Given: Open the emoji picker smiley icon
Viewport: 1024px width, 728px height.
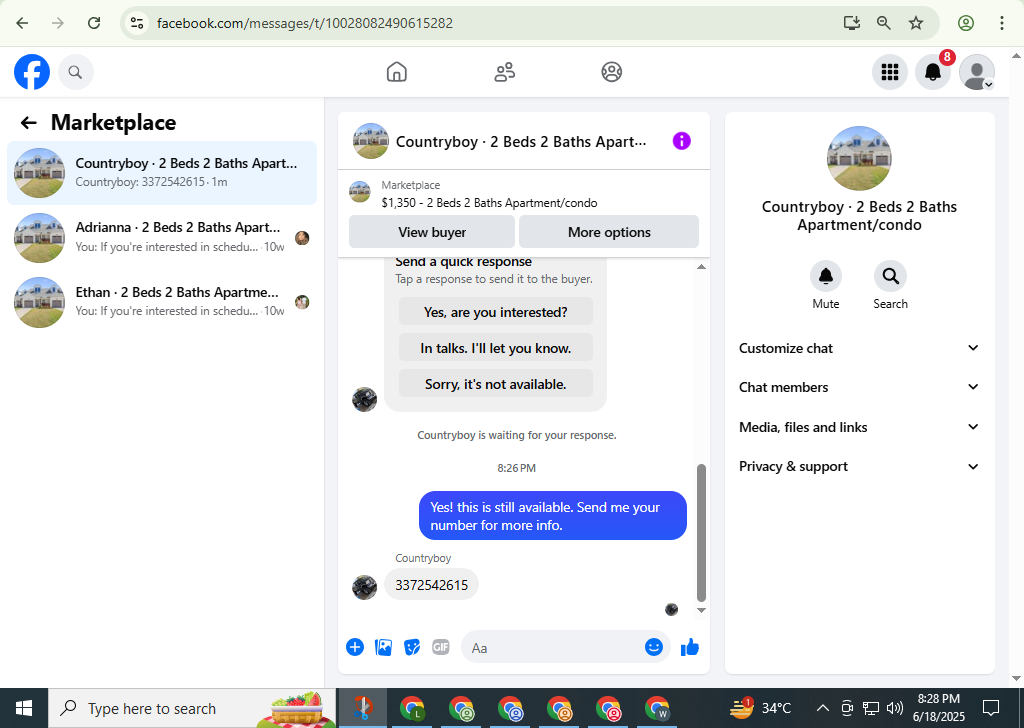Looking at the screenshot, I should pos(654,647).
